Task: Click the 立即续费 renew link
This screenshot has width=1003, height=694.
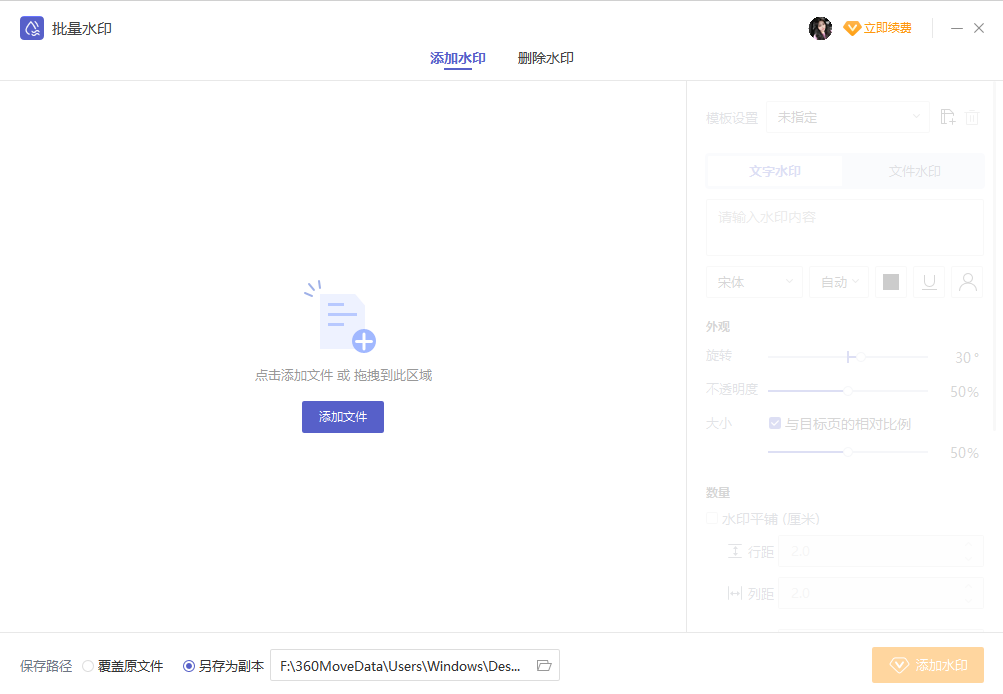Action: coord(878,28)
